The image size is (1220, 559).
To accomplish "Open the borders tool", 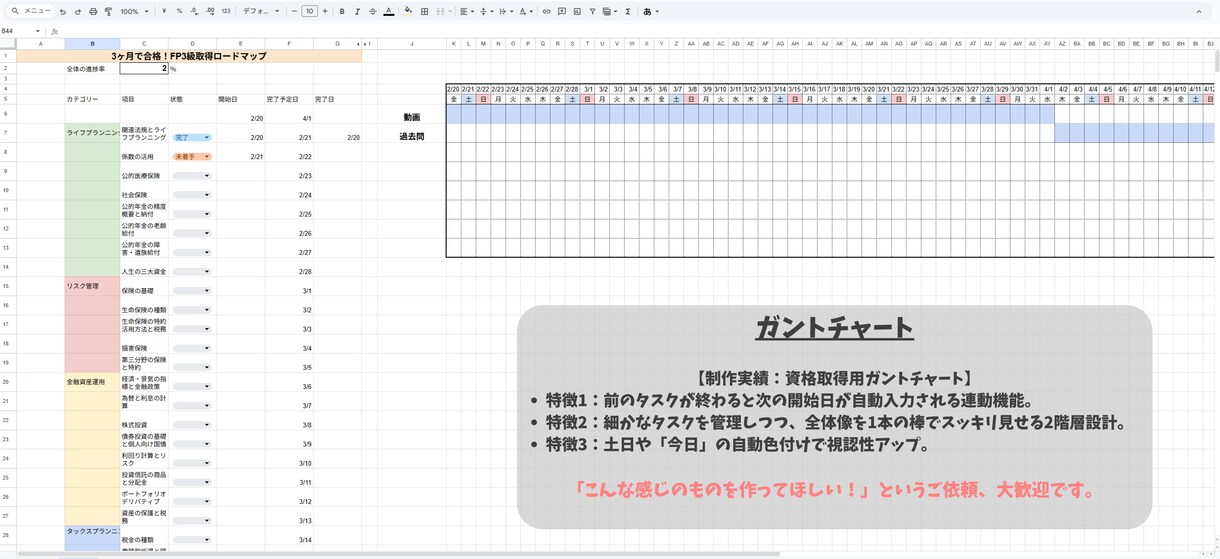I will 424,11.
